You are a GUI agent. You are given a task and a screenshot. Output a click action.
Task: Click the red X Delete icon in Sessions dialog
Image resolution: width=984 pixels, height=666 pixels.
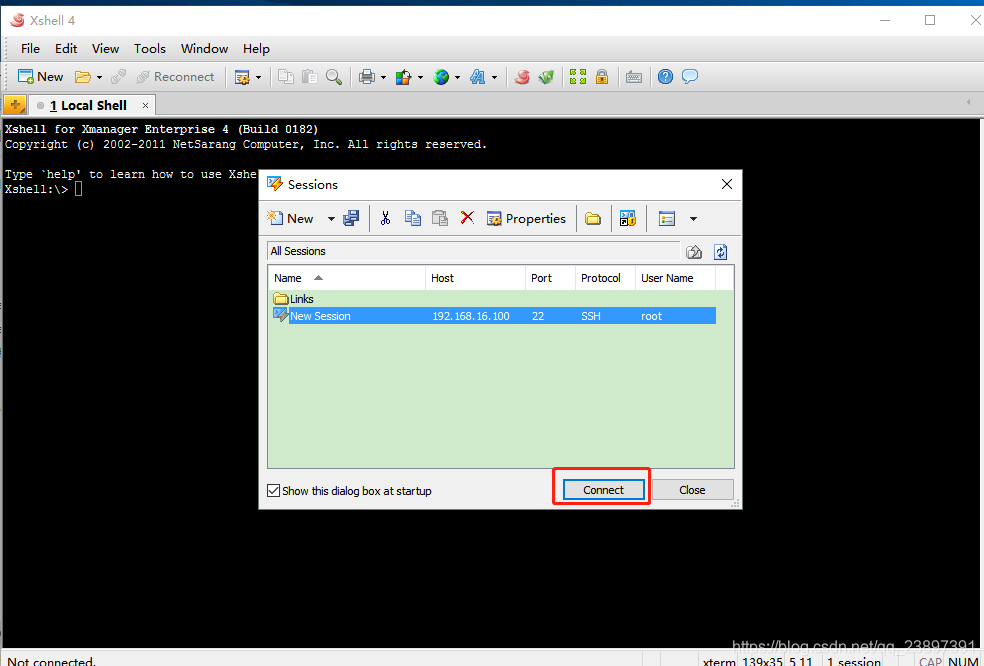467,218
